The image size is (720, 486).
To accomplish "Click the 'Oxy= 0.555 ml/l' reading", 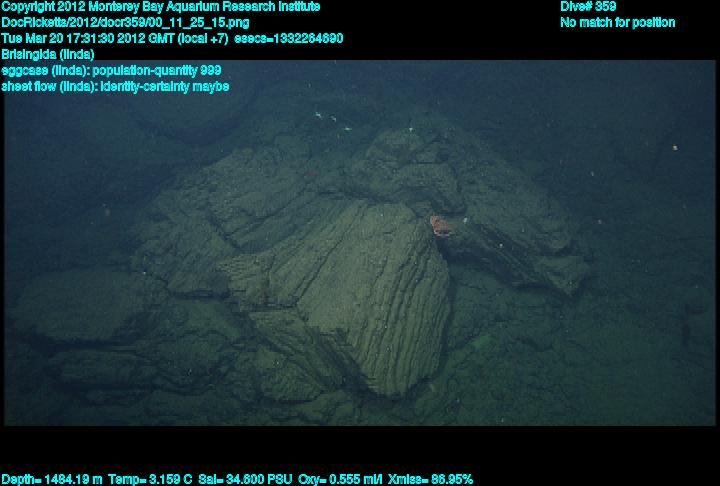I will pyautogui.click(x=340, y=480).
